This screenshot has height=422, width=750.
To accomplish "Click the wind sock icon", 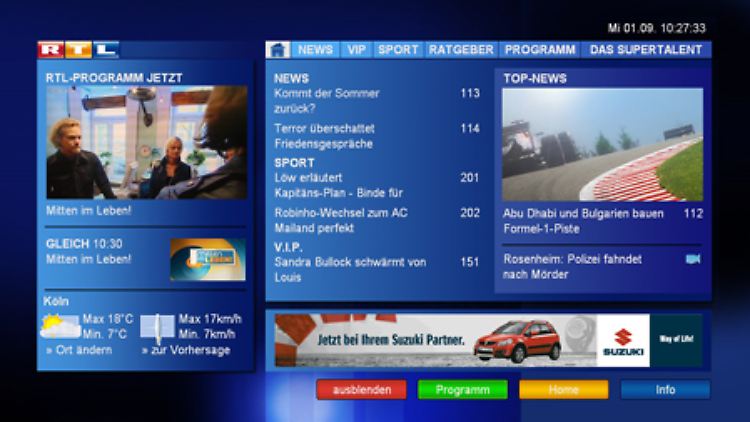I will click(x=157, y=327).
